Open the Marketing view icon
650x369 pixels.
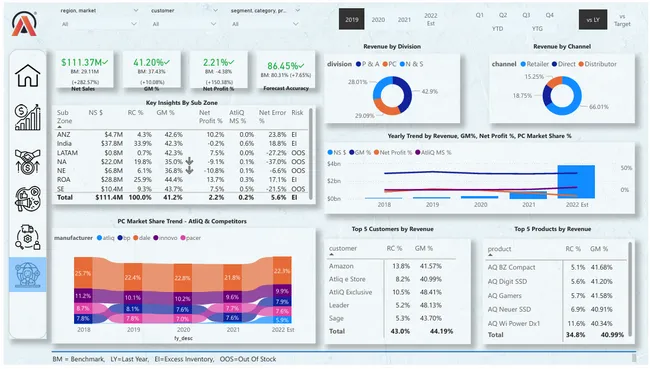point(27,199)
